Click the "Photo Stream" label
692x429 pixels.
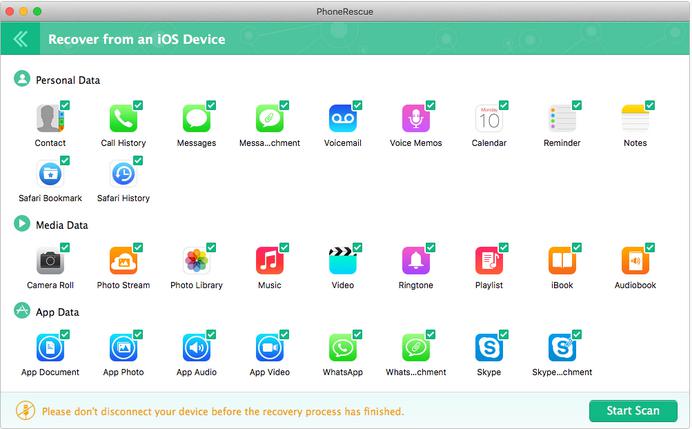point(123,285)
